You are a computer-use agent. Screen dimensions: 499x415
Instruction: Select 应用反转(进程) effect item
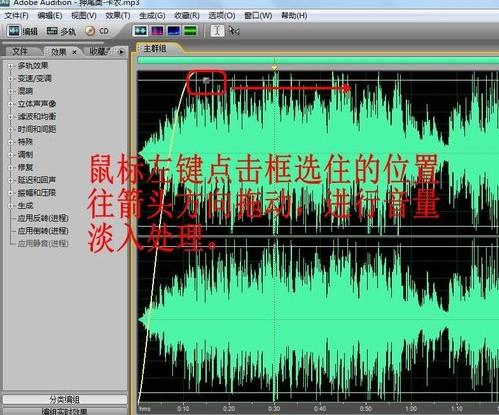click(43, 218)
